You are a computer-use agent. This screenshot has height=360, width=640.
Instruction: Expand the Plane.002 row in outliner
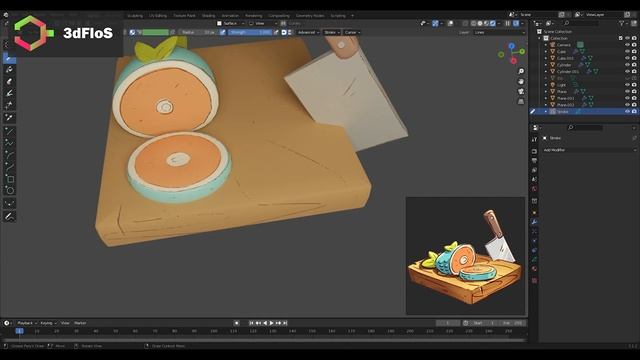(546, 105)
